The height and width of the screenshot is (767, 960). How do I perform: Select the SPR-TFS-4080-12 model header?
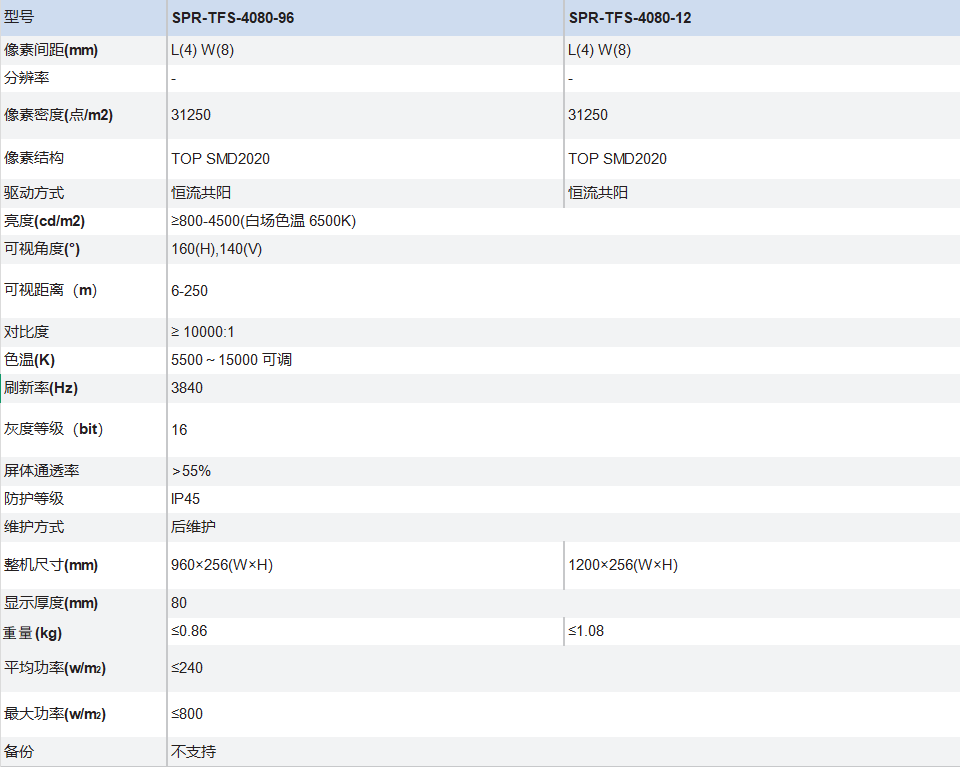tap(630, 18)
